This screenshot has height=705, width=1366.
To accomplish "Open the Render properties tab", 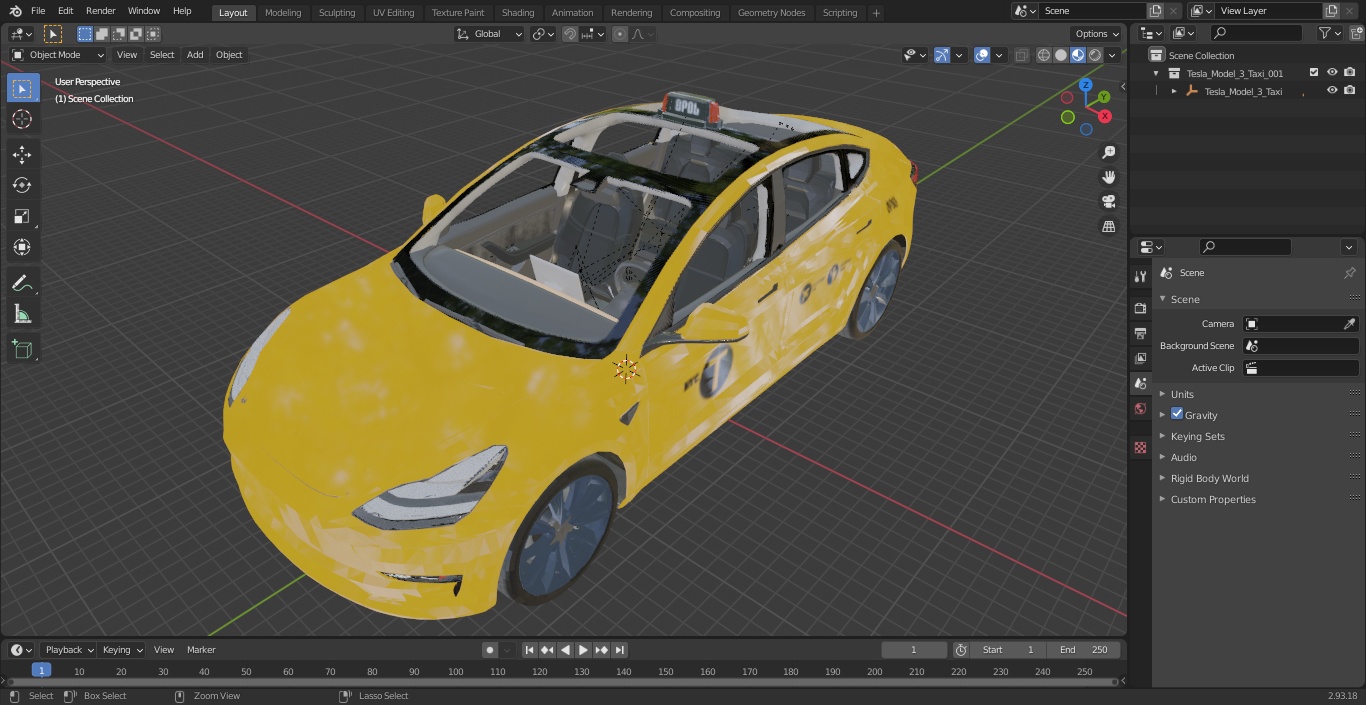I will 1140,308.
